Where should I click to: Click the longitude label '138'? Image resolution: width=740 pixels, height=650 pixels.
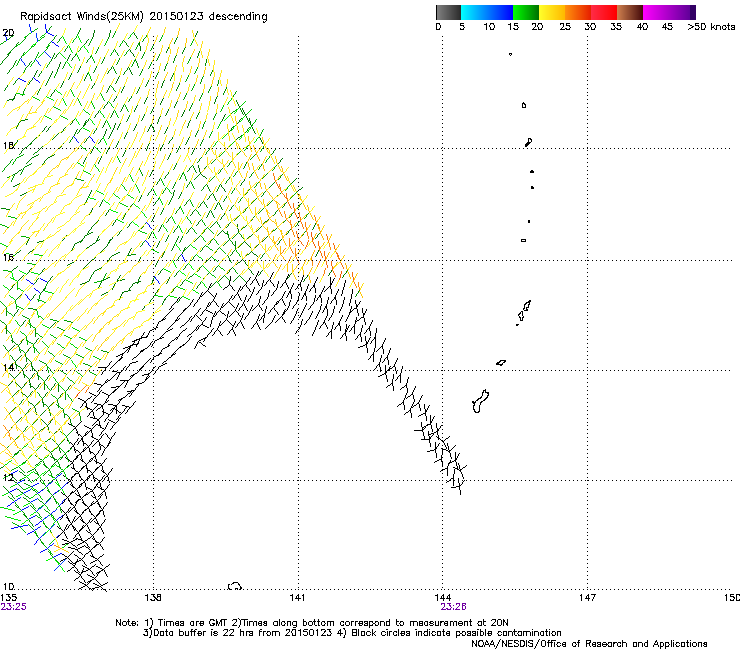[x=153, y=598]
